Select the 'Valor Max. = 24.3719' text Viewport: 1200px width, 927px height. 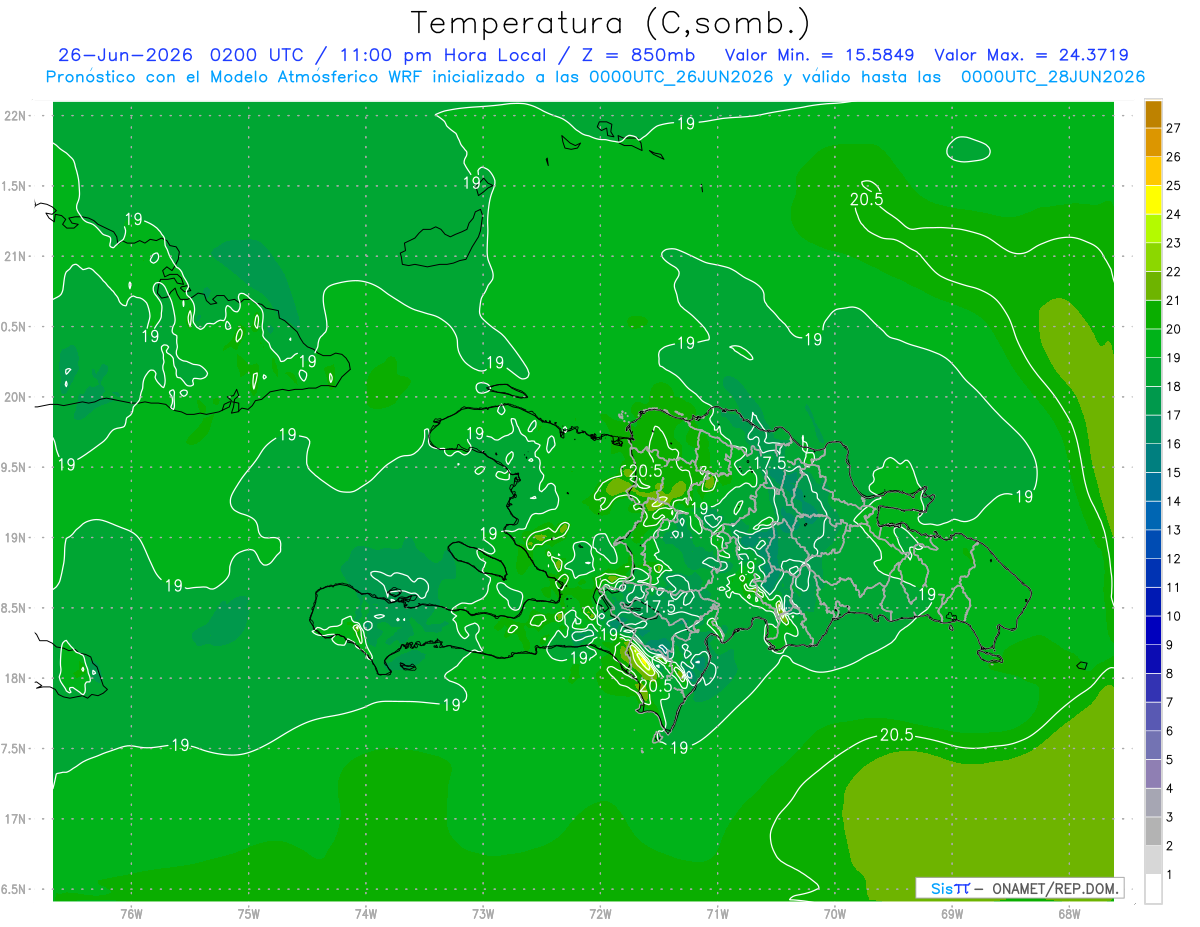[x=1031, y=55]
